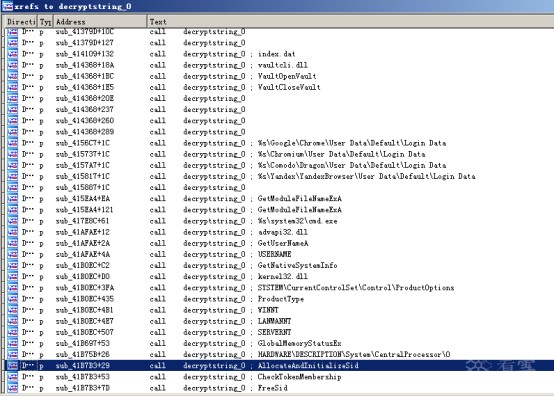Select the address sub_415EA4+121
The image size is (554, 396).
(84, 210)
